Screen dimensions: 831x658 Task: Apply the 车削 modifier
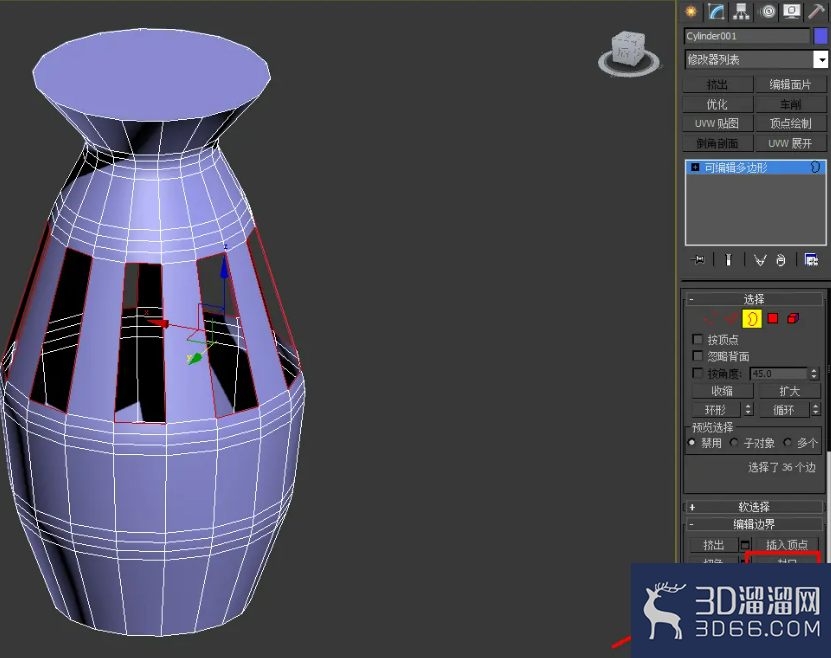click(790, 104)
